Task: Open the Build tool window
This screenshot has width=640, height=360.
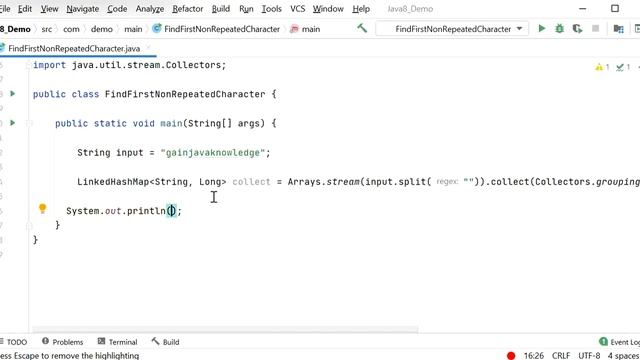Action: point(165,342)
